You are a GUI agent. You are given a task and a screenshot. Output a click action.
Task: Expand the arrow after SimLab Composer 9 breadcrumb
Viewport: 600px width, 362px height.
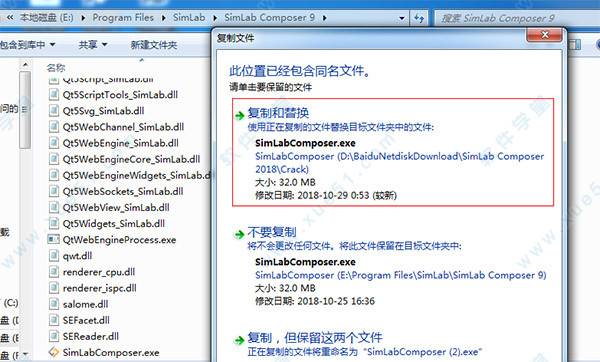click(325, 18)
